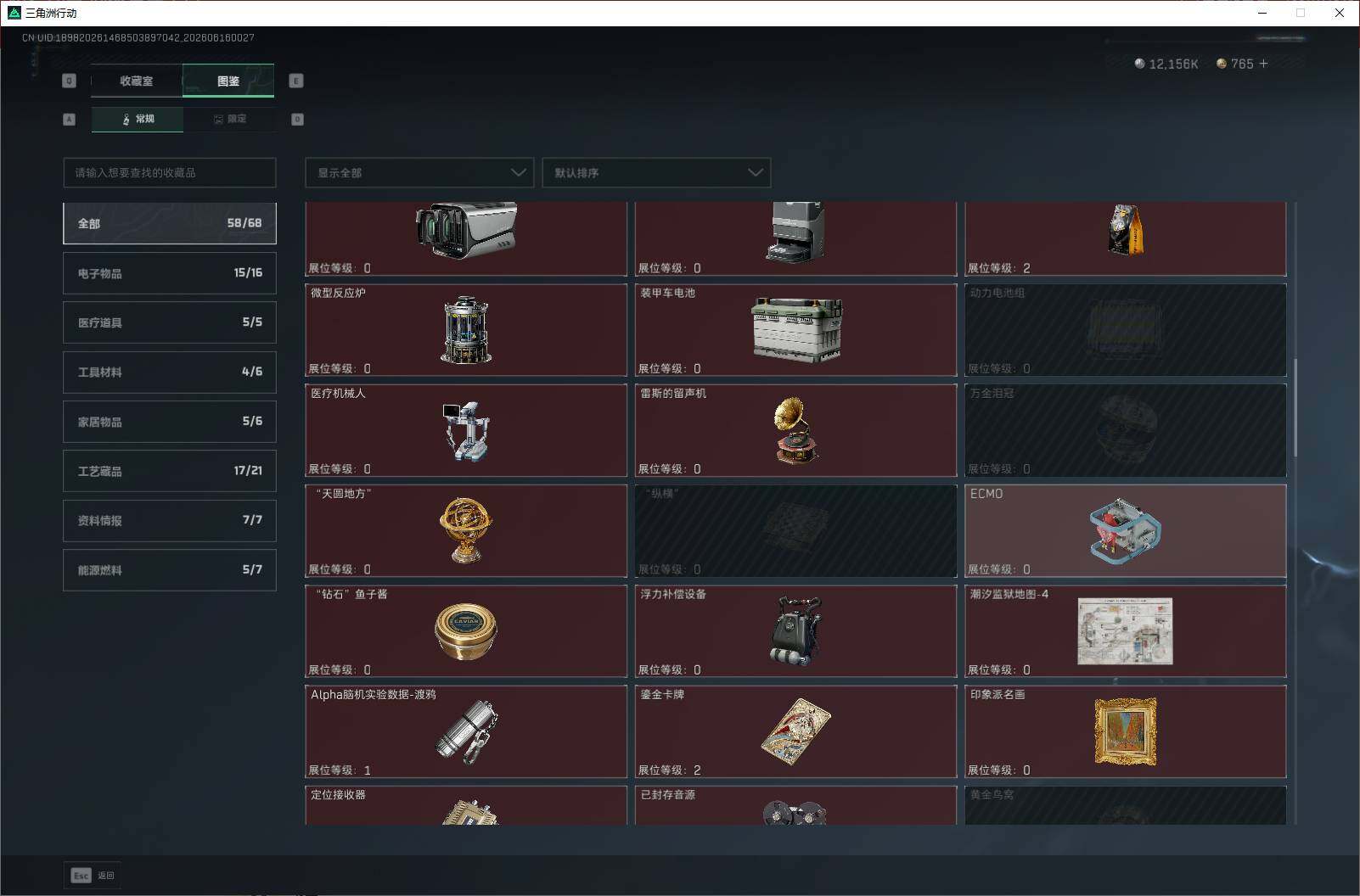1360x896 pixels.
Task: Expand the 显示全部 filter dropdown
Action: coord(419,172)
